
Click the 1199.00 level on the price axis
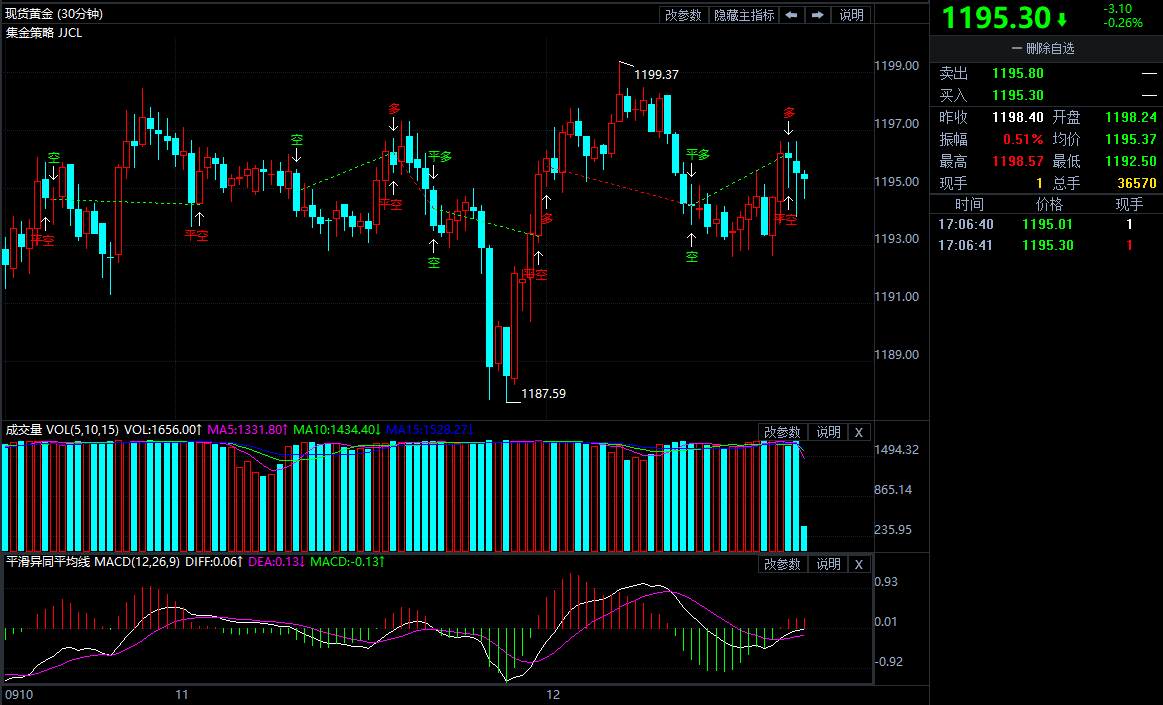pos(897,66)
